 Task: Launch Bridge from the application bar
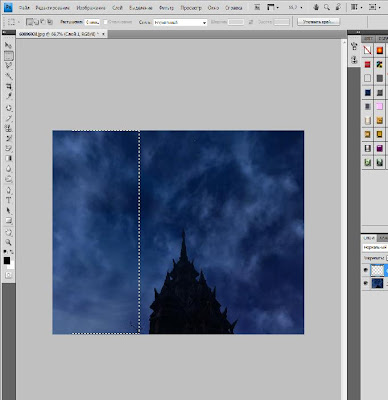pyautogui.click(x=257, y=7)
